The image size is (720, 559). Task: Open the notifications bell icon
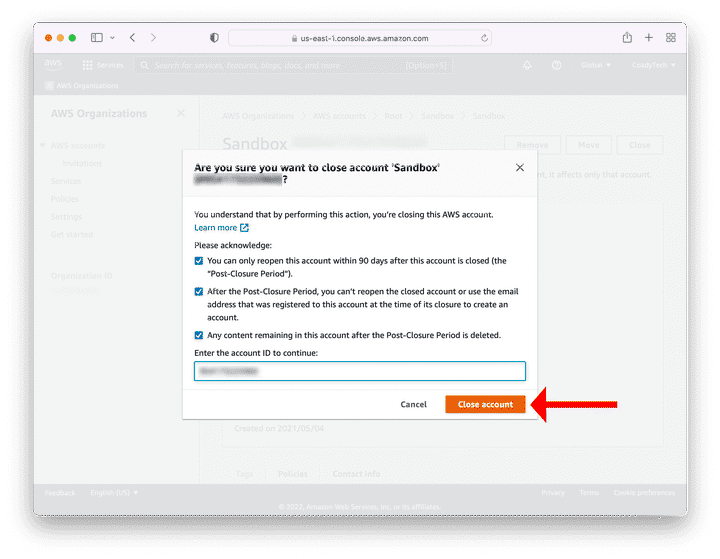(x=527, y=65)
